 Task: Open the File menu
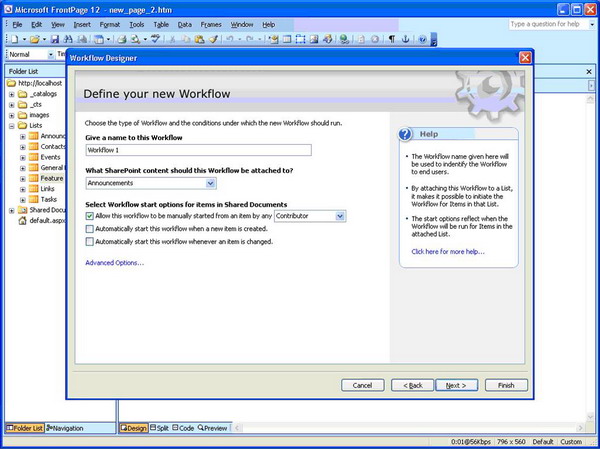point(17,24)
